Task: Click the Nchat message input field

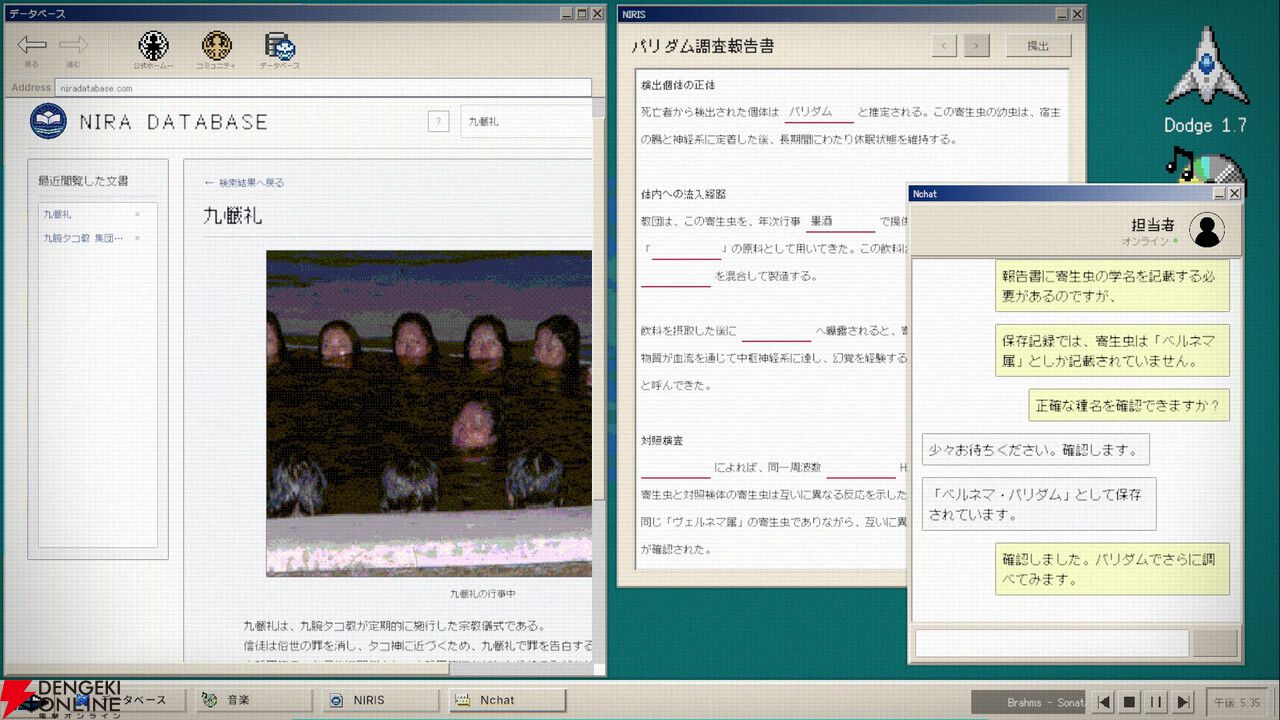Action: [1052, 643]
